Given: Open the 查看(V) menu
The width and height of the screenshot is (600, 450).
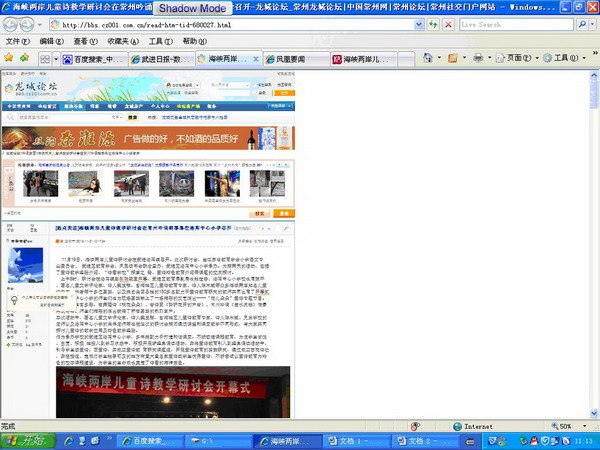Looking at the screenshot, I should 85,41.
